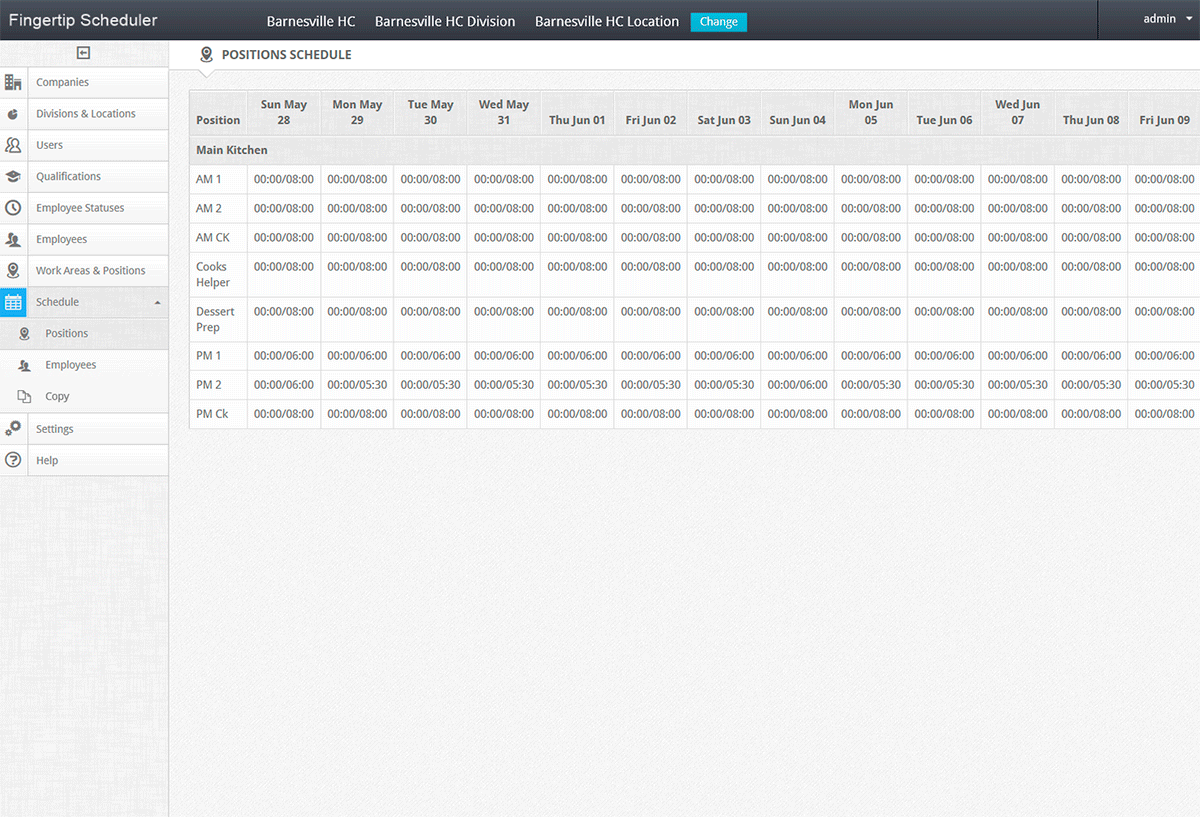Open Barnesville HC Division from the top bar

pos(444,20)
